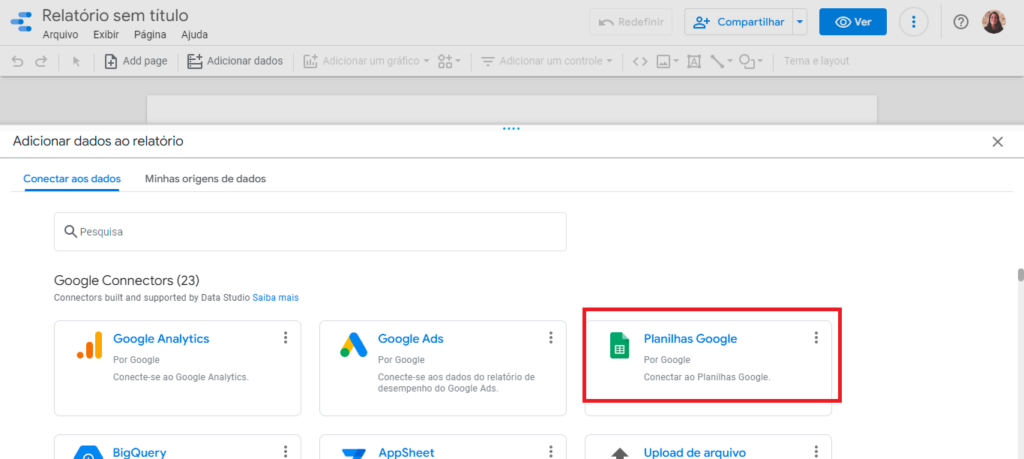
Task: Open Google Analytics card options menu
Action: pos(285,338)
